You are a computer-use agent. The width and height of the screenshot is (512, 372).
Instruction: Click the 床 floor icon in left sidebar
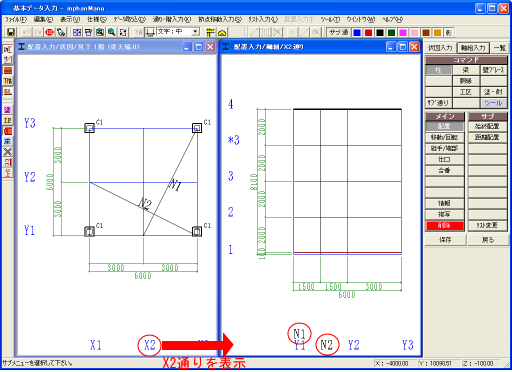pyautogui.click(x=8, y=141)
